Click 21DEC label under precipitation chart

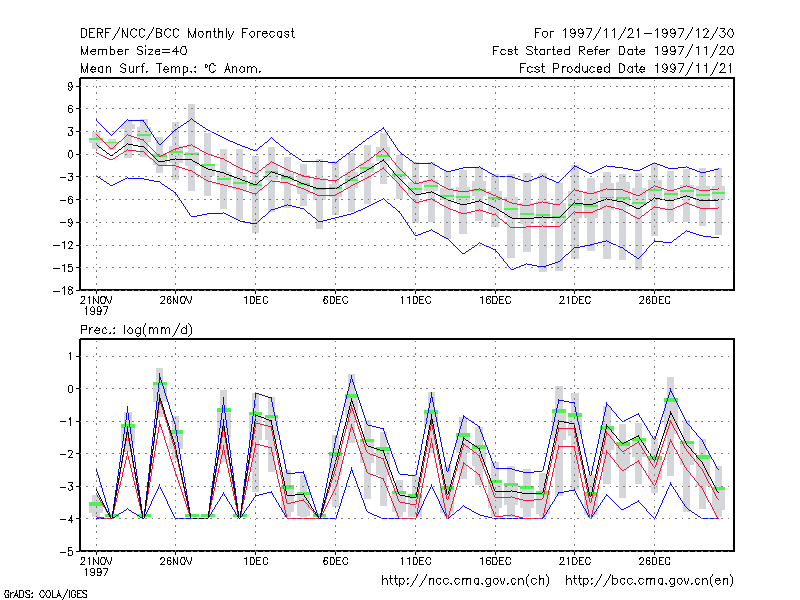pyautogui.click(x=574, y=561)
